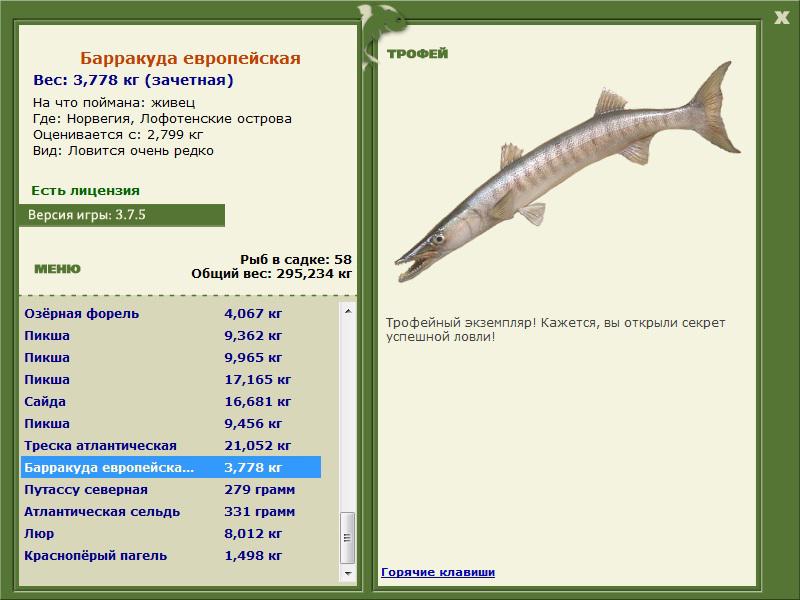Screen dimensions: 800x600
Task: Click the Где: Норвегия, Лофотенские острова line
Action: (x=162, y=118)
